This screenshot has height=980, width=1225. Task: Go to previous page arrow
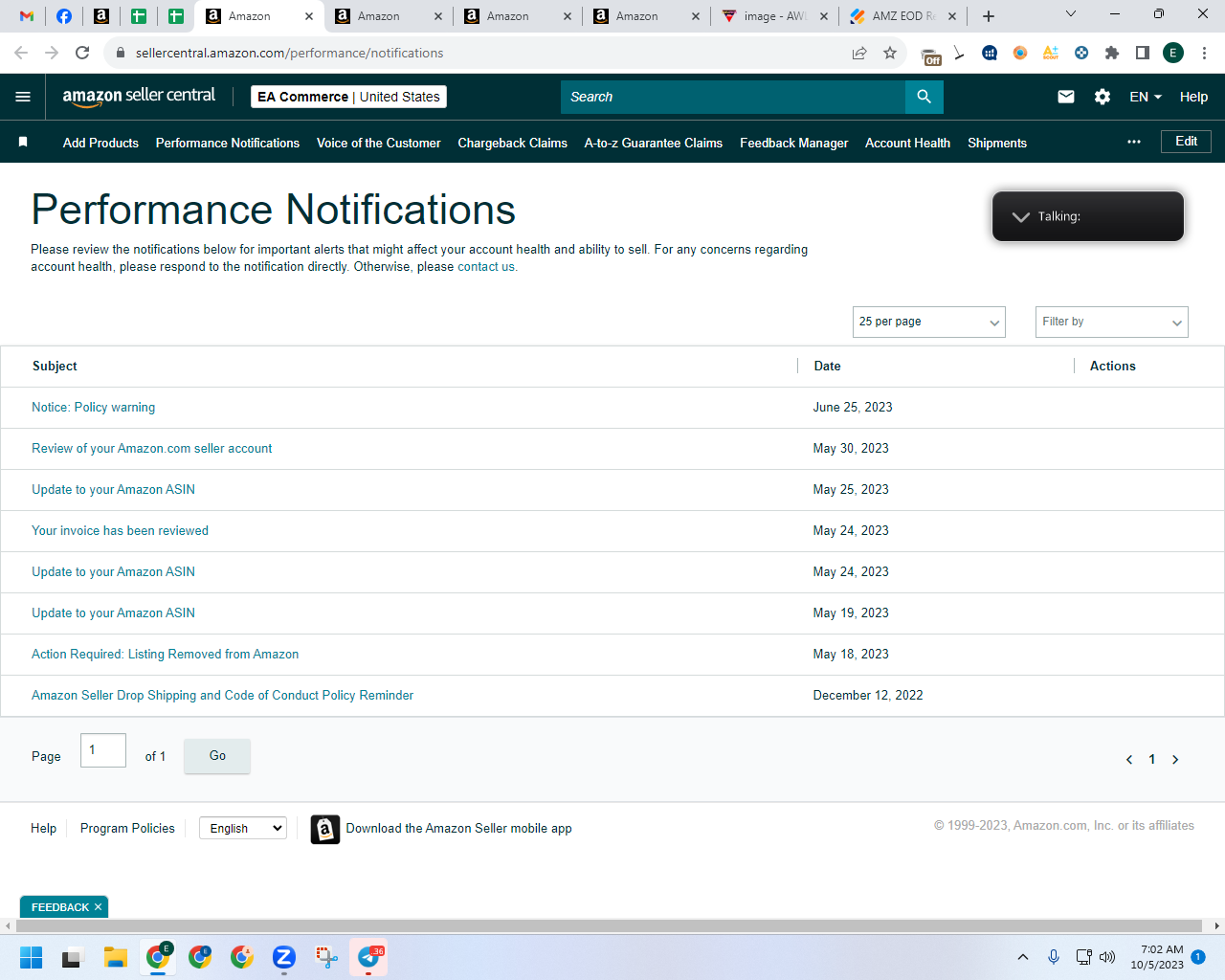click(1129, 759)
